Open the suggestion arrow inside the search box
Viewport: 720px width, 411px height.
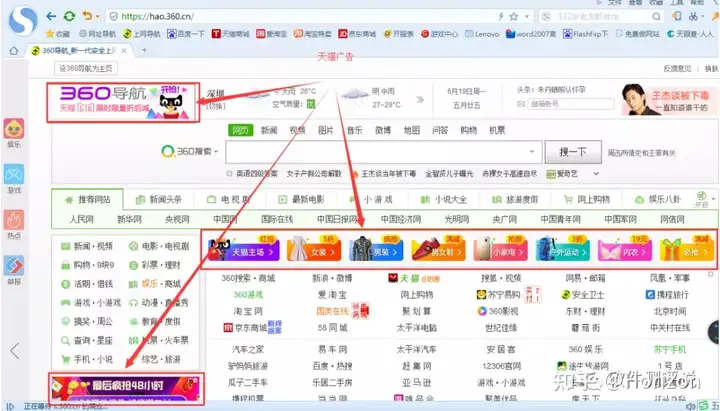(x=532, y=152)
